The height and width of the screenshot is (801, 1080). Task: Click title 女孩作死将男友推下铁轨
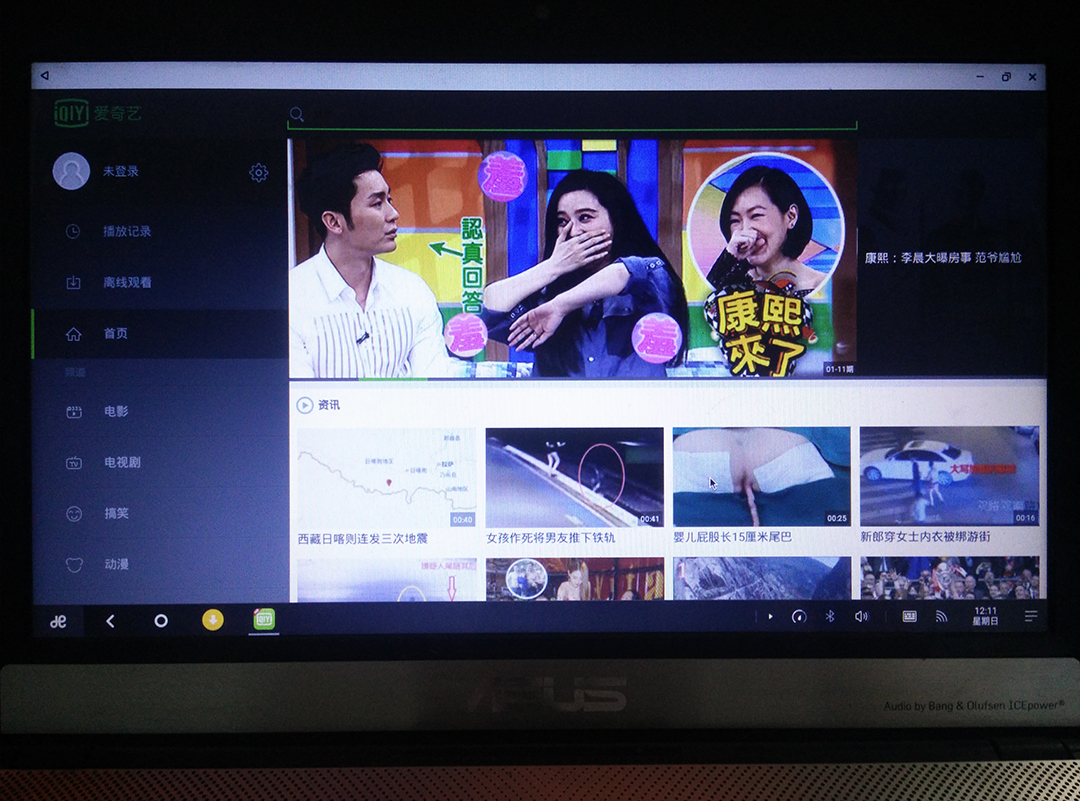coord(550,537)
